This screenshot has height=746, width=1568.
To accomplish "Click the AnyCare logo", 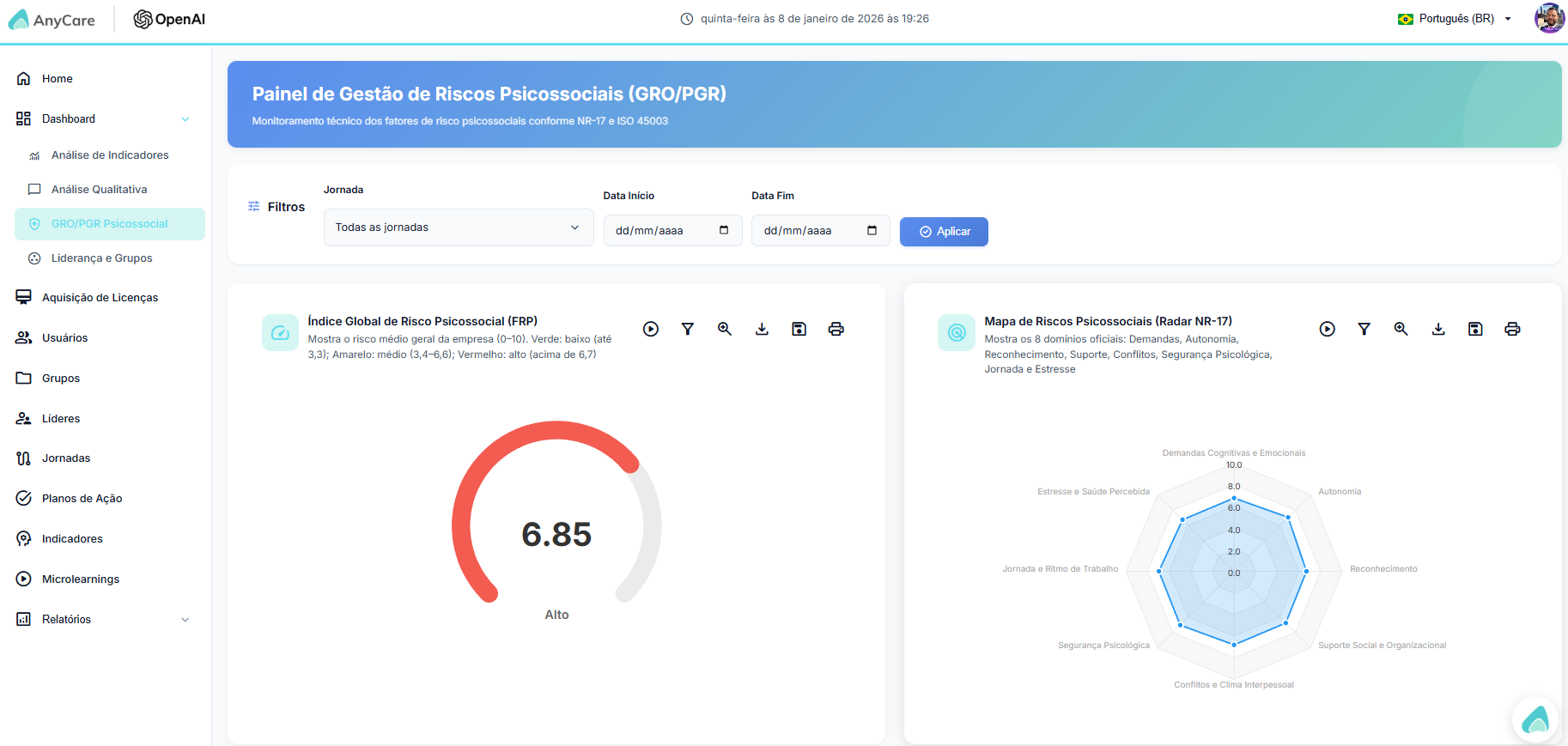I will (x=52, y=20).
